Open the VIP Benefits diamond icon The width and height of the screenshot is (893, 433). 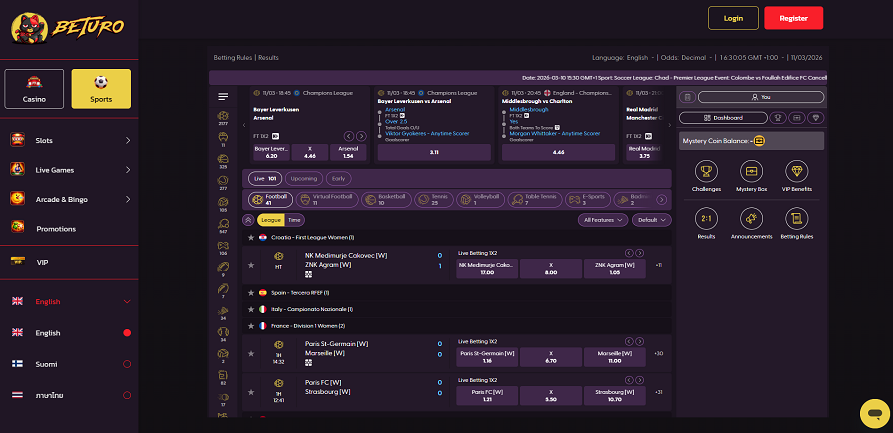click(x=796, y=171)
